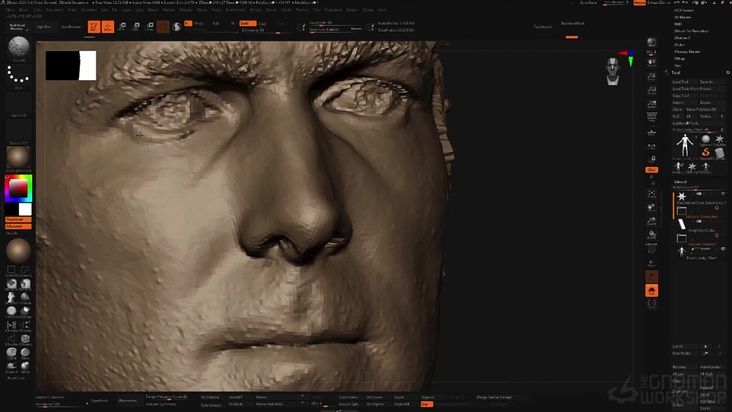Open the Dots stroke type picker
Image resolution: width=732 pixels, height=412 pixels.
point(19,75)
